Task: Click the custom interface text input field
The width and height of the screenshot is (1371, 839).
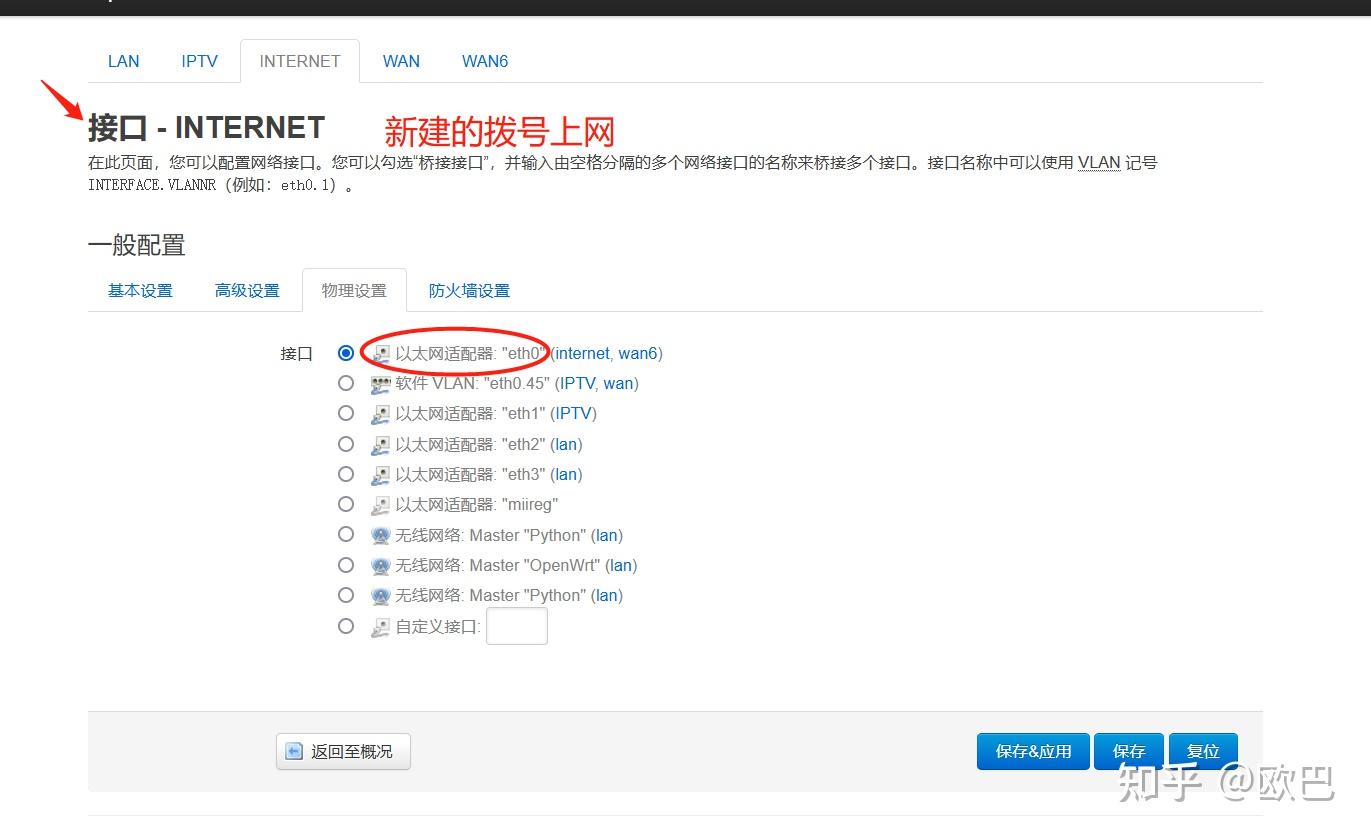Action: point(516,626)
